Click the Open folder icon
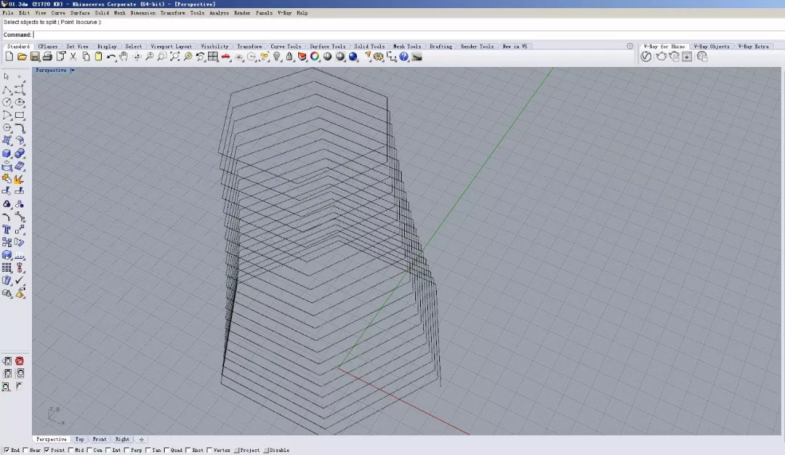Image resolution: width=785 pixels, height=455 pixels. pos(22,57)
